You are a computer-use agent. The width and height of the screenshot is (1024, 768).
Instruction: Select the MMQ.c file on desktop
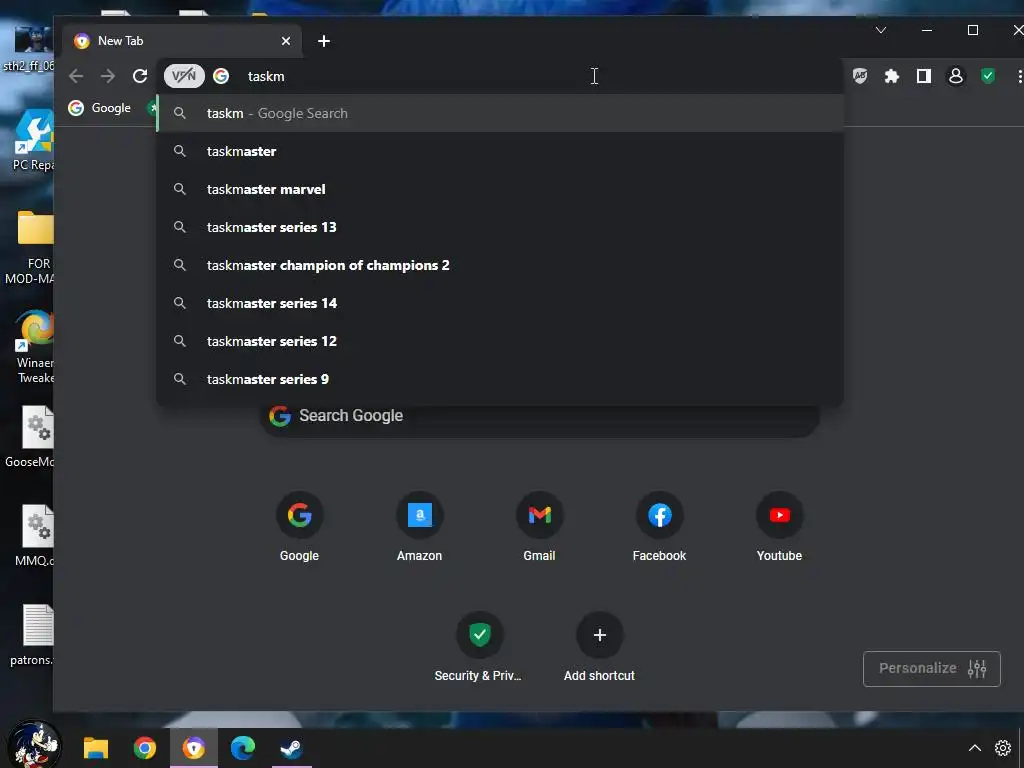35,536
